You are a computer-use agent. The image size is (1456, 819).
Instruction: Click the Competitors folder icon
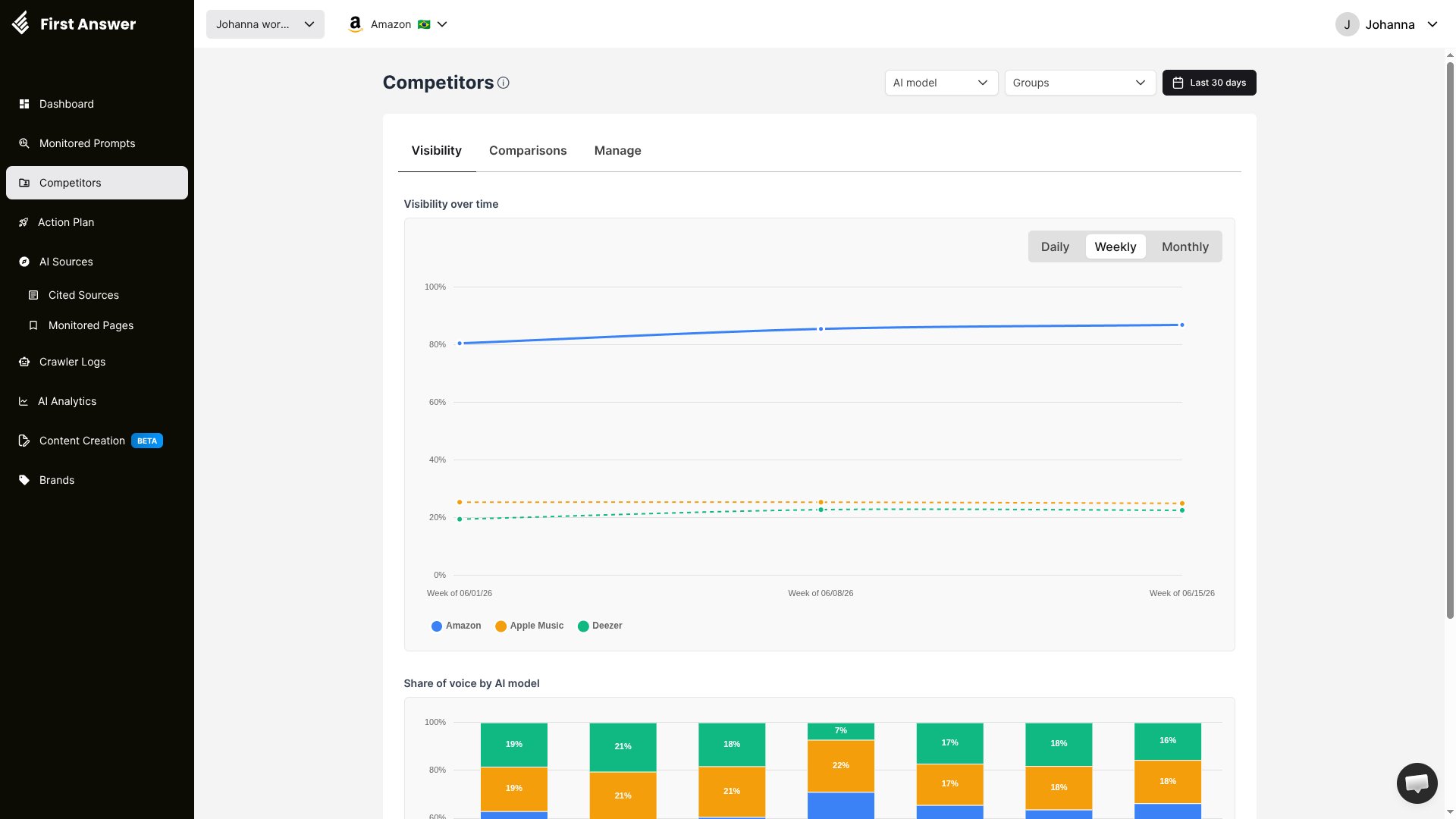pos(24,183)
